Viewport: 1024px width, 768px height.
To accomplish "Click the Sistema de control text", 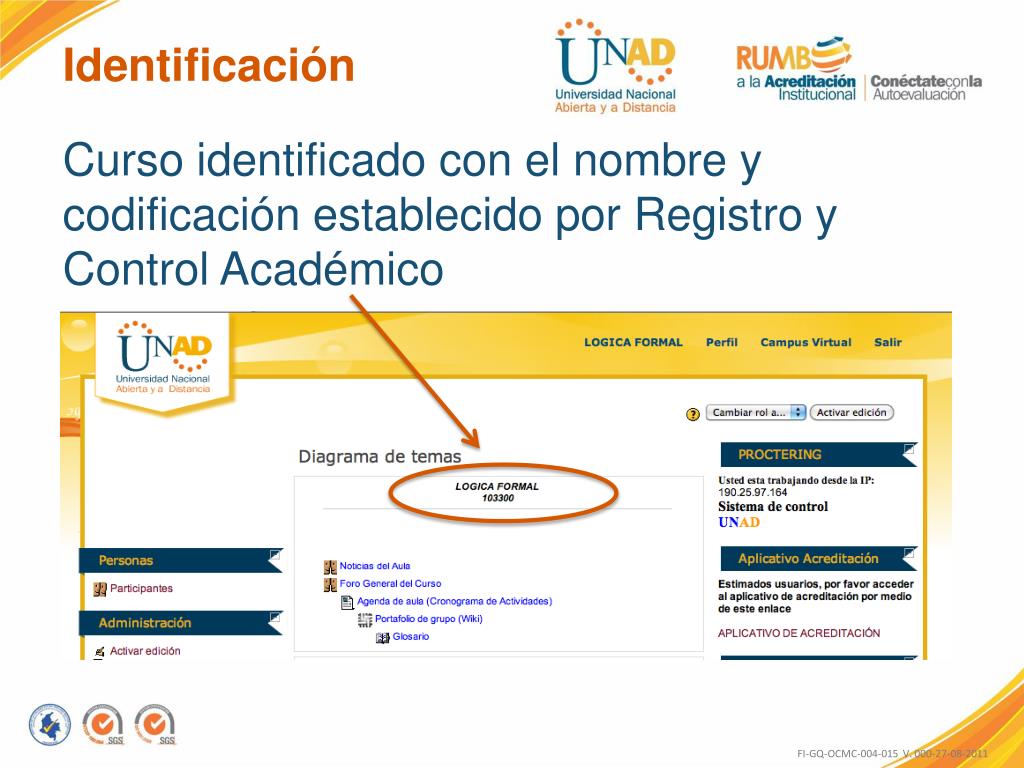I will click(773, 507).
